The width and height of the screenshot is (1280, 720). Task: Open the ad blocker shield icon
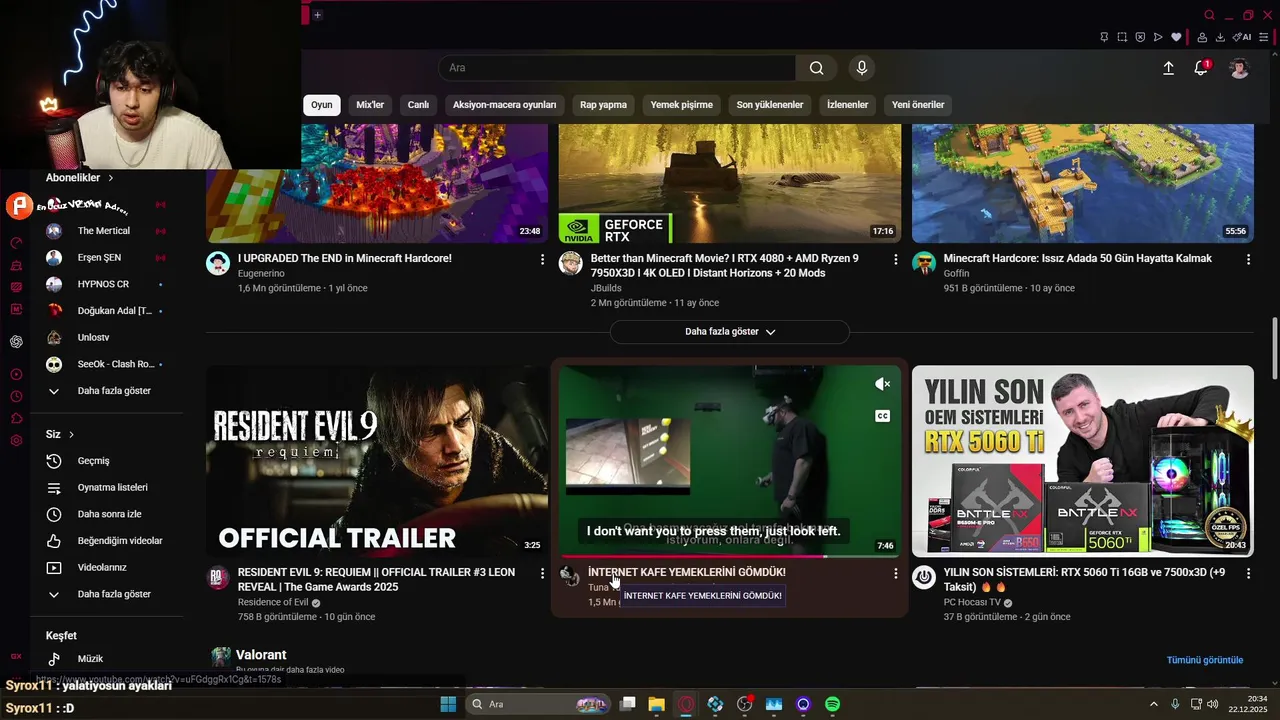(1140, 37)
